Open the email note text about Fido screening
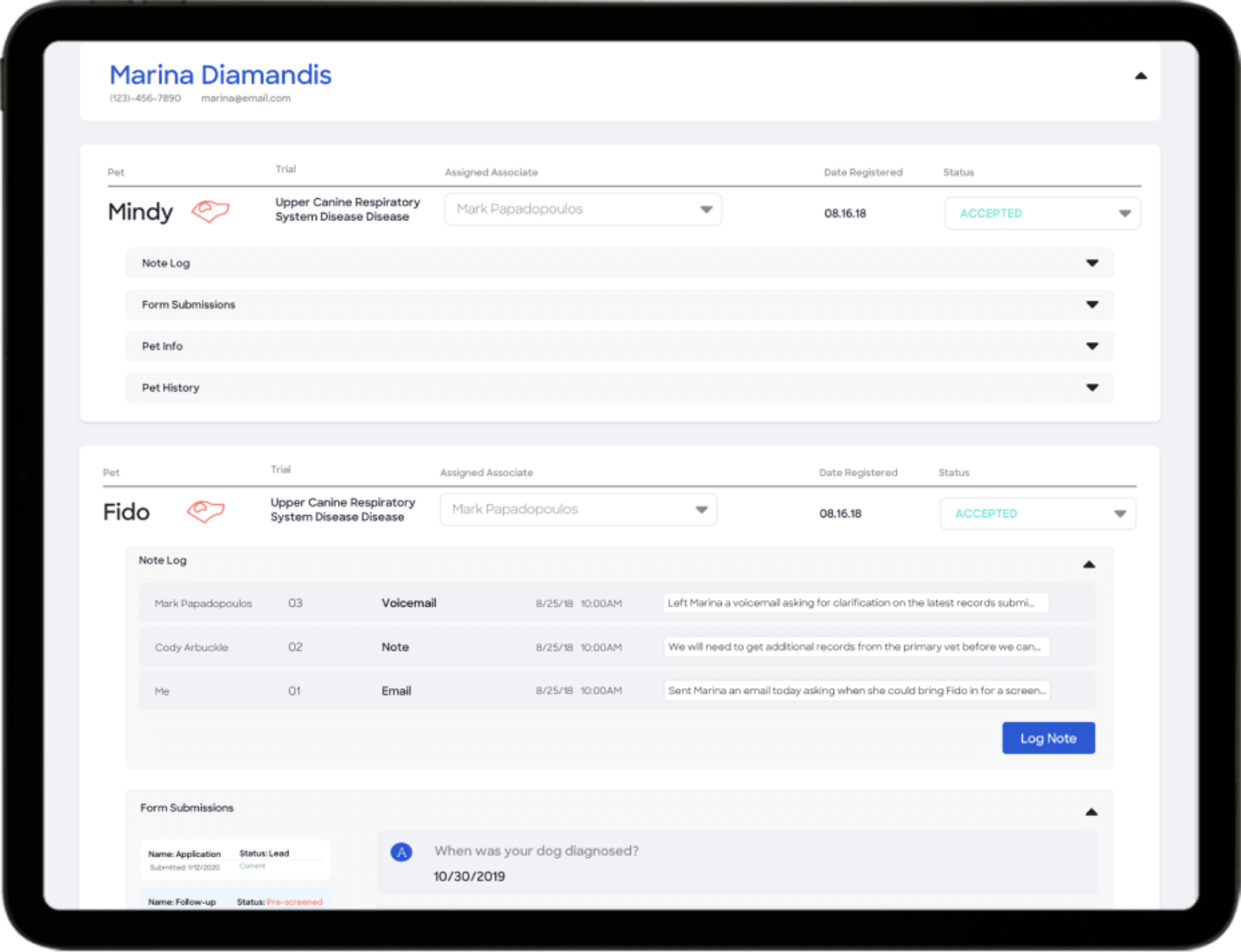This screenshot has height=952, width=1241. point(856,690)
